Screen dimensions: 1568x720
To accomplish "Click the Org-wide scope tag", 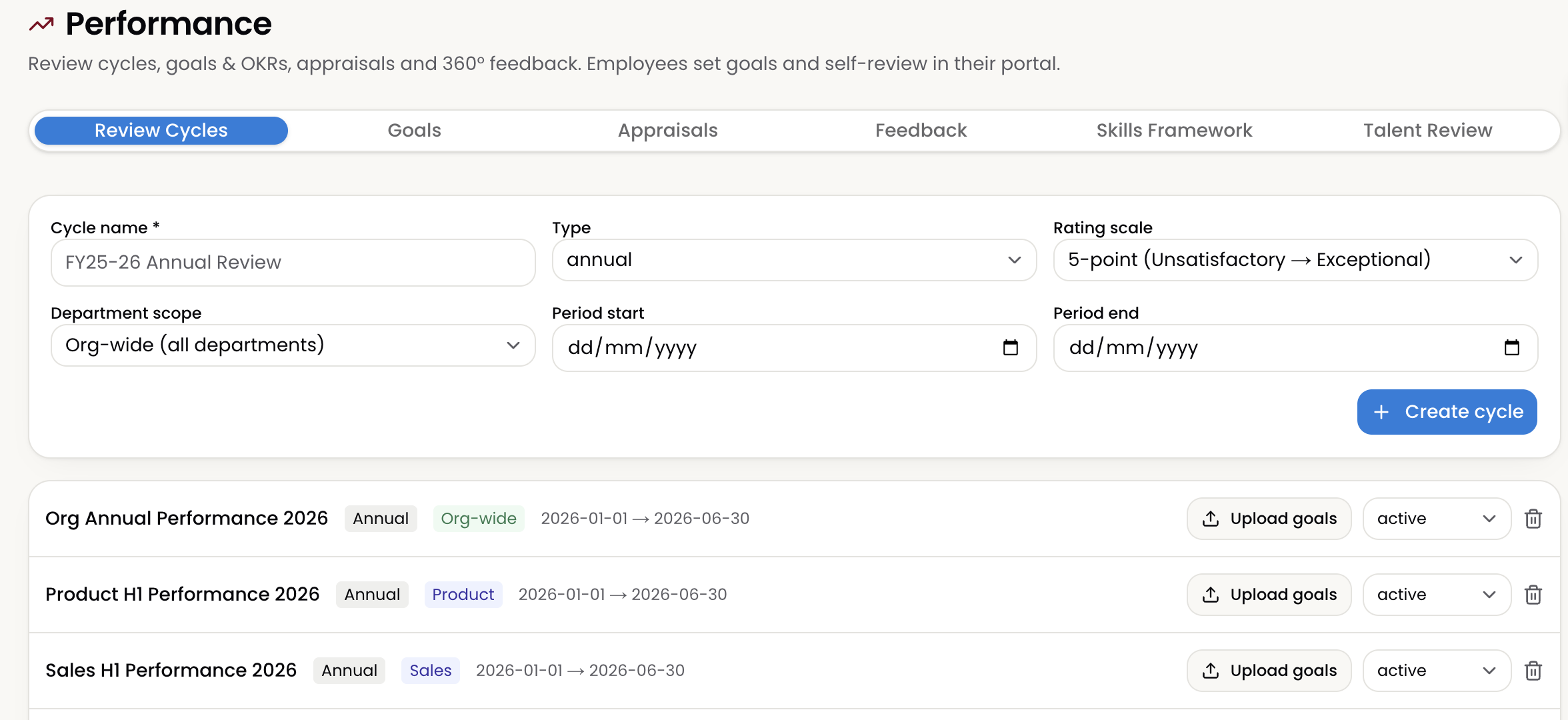I will click(479, 519).
